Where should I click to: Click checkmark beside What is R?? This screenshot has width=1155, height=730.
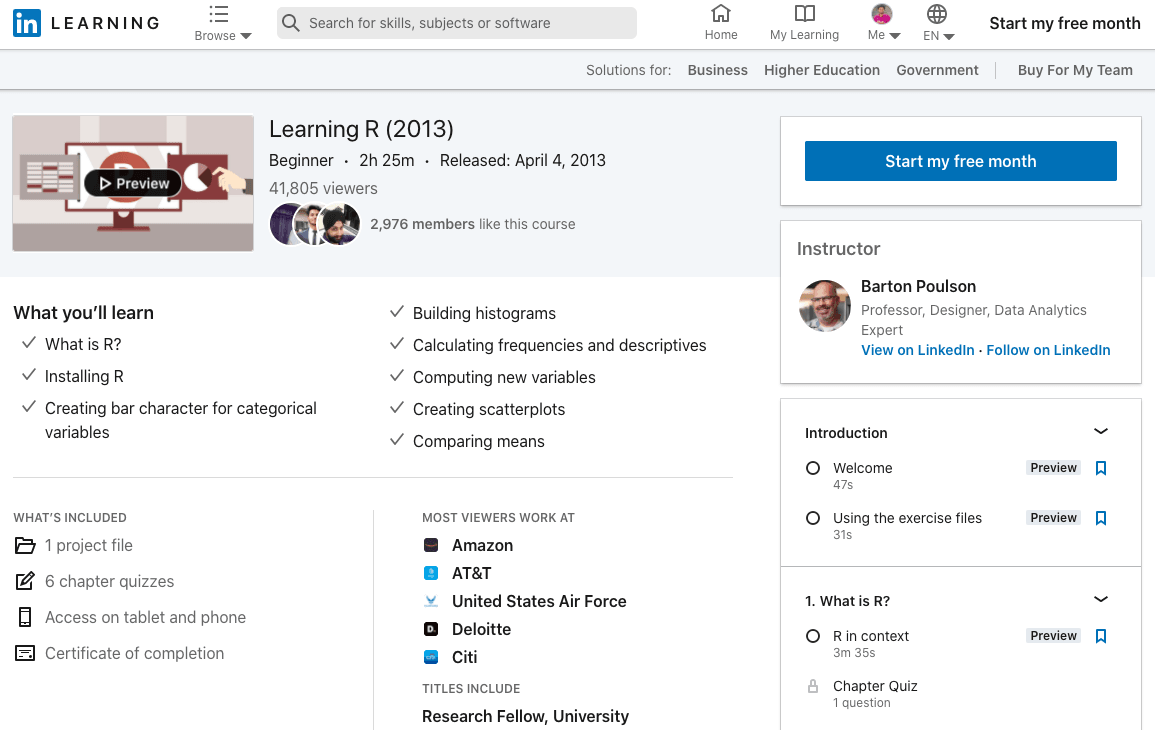click(29, 343)
